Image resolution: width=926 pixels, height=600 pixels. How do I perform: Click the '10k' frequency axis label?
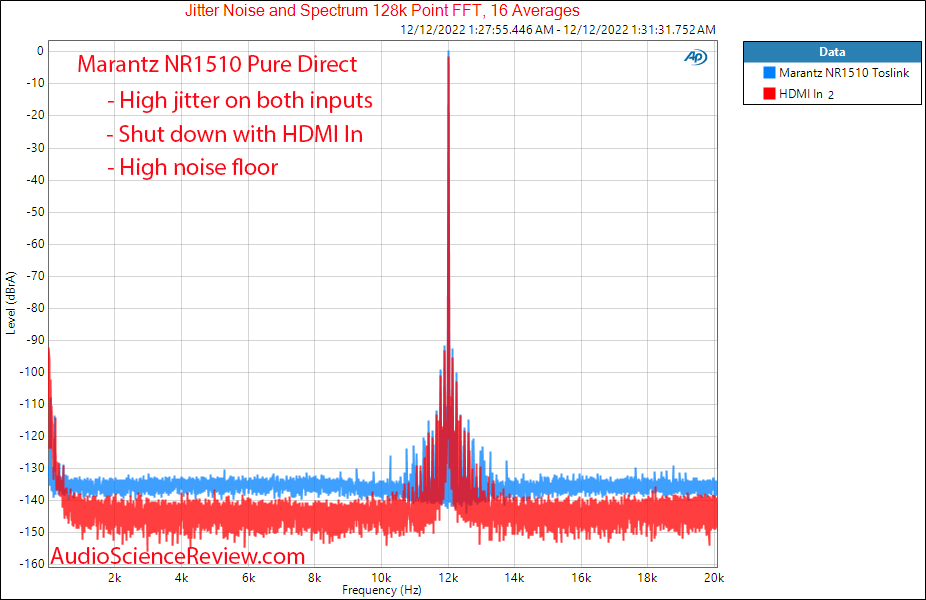[x=381, y=578]
